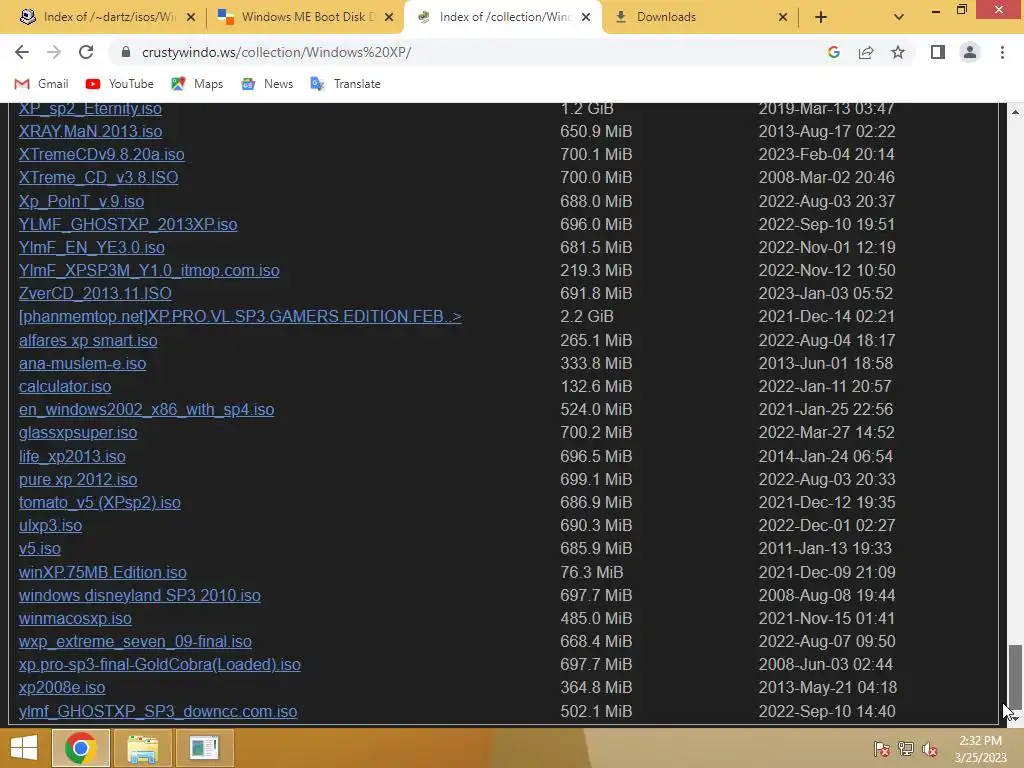Click XTreme_CD_v3.8.ISO link
Image resolution: width=1024 pixels, height=768 pixels.
pos(98,177)
